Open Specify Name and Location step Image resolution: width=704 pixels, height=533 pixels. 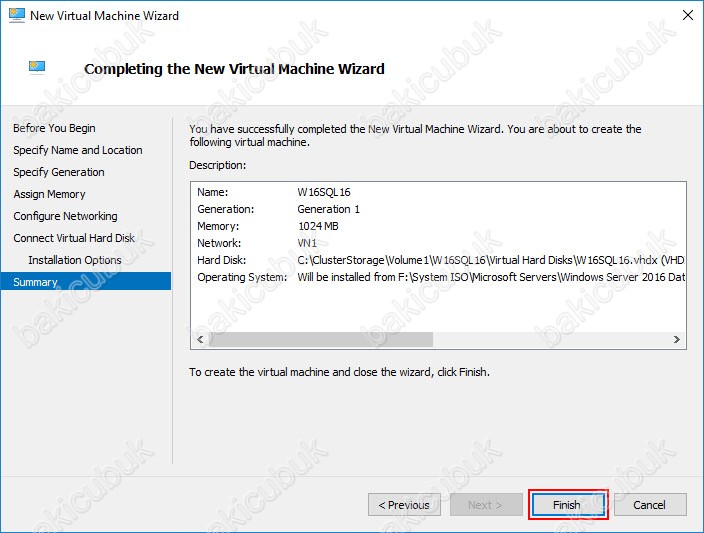(78, 150)
